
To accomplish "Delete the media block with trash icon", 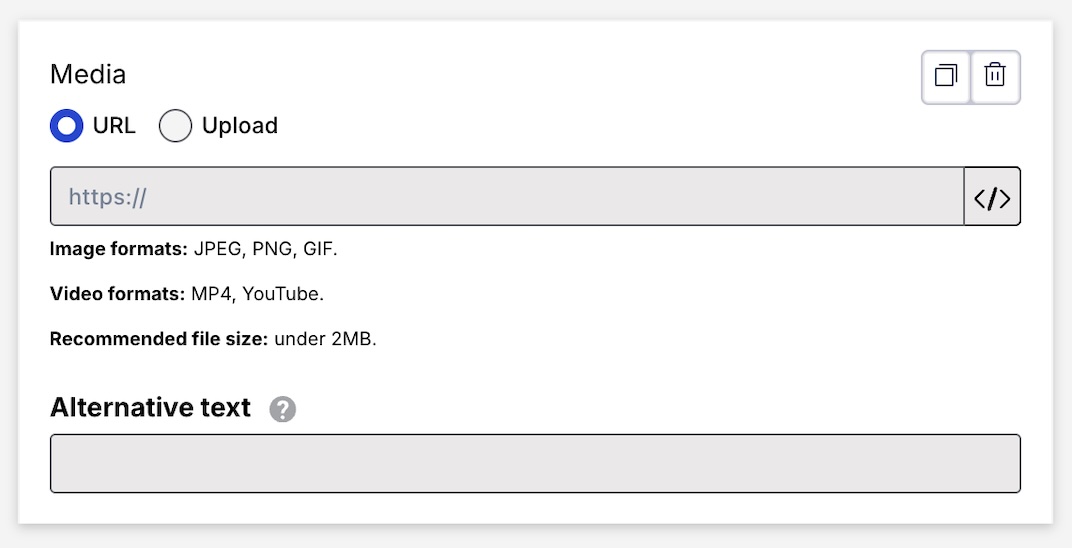I will pos(995,77).
